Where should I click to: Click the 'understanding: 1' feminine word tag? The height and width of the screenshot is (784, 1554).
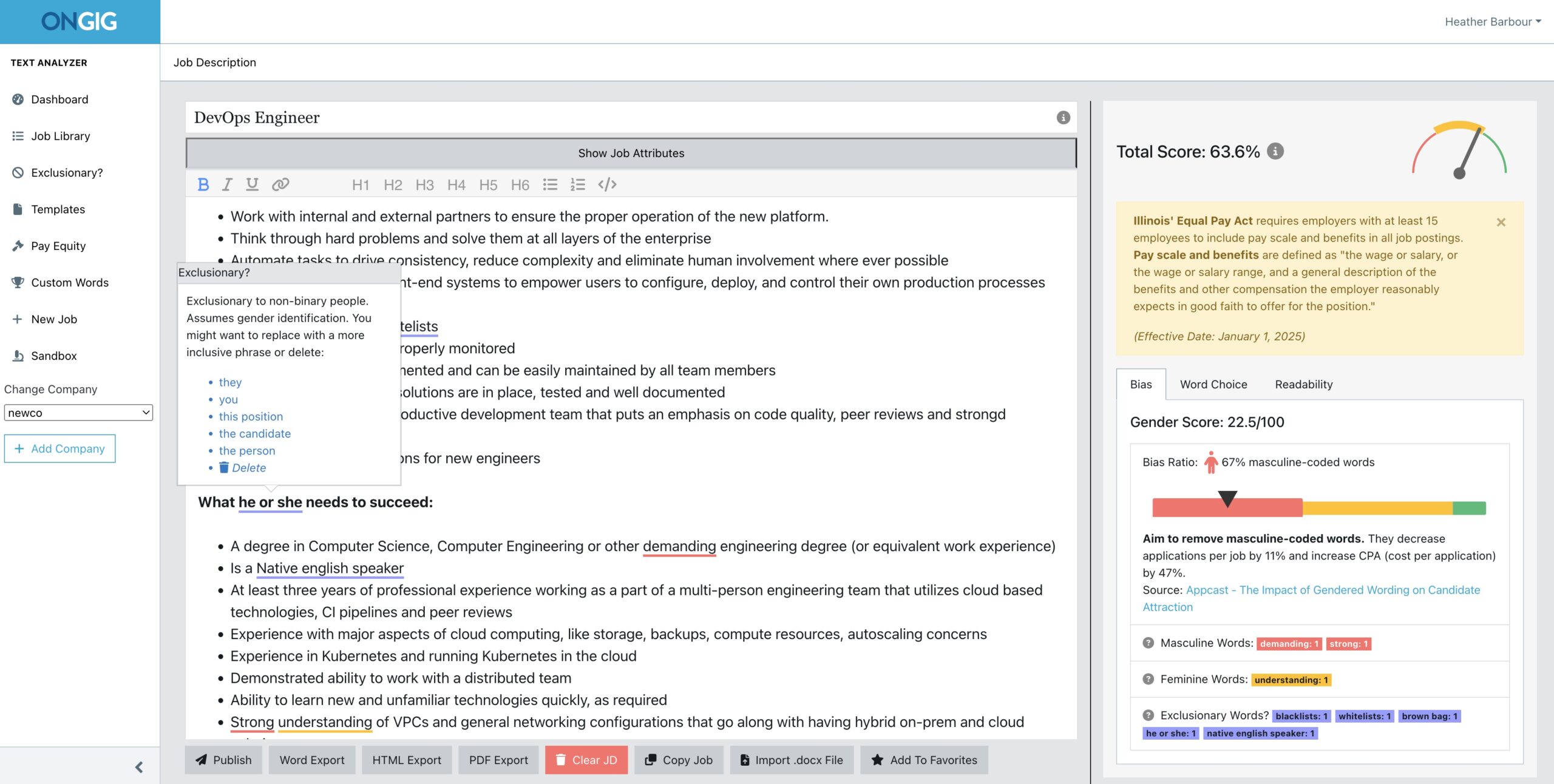(1291, 680)
